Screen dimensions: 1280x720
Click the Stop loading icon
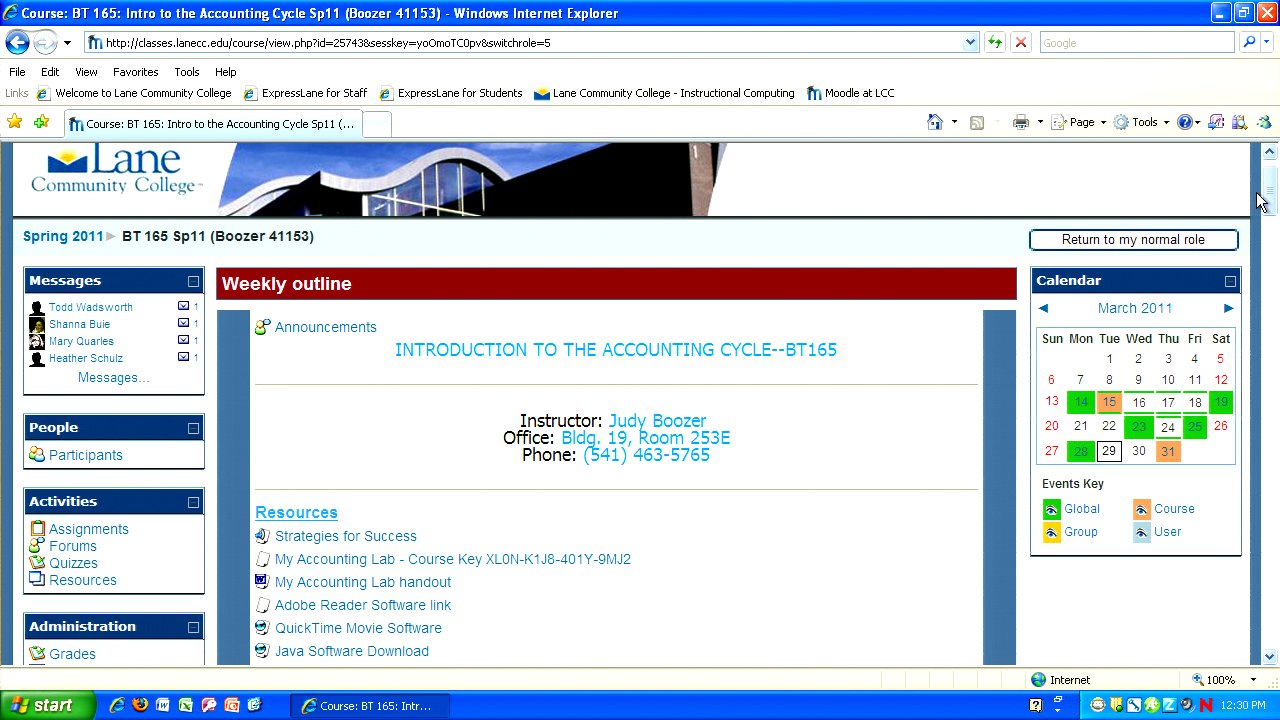click(x=1020, y=42)
